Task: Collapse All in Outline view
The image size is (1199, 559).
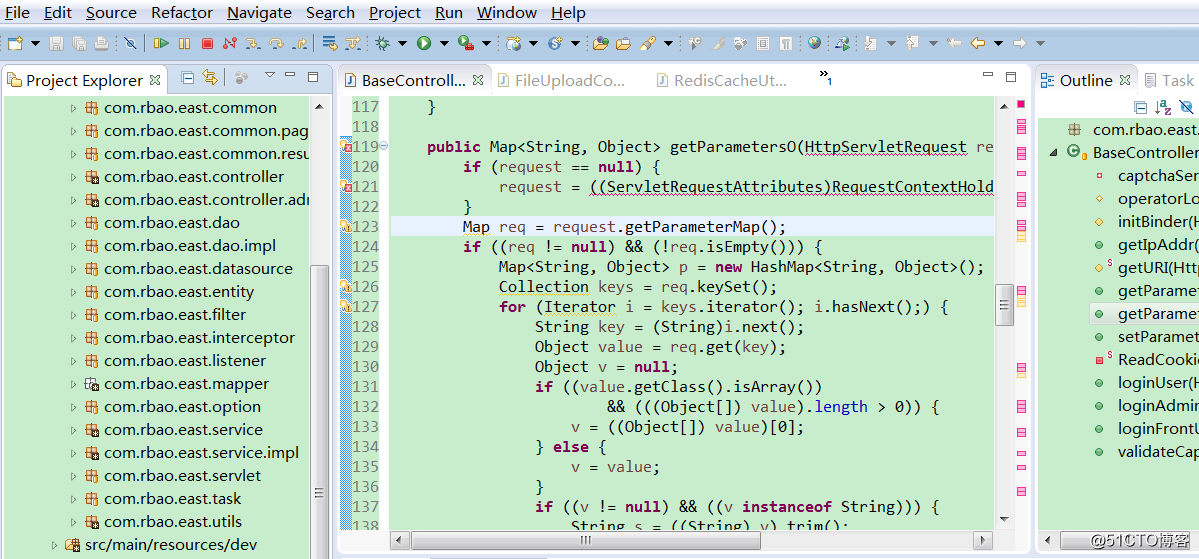Action: coord(1140,107)
